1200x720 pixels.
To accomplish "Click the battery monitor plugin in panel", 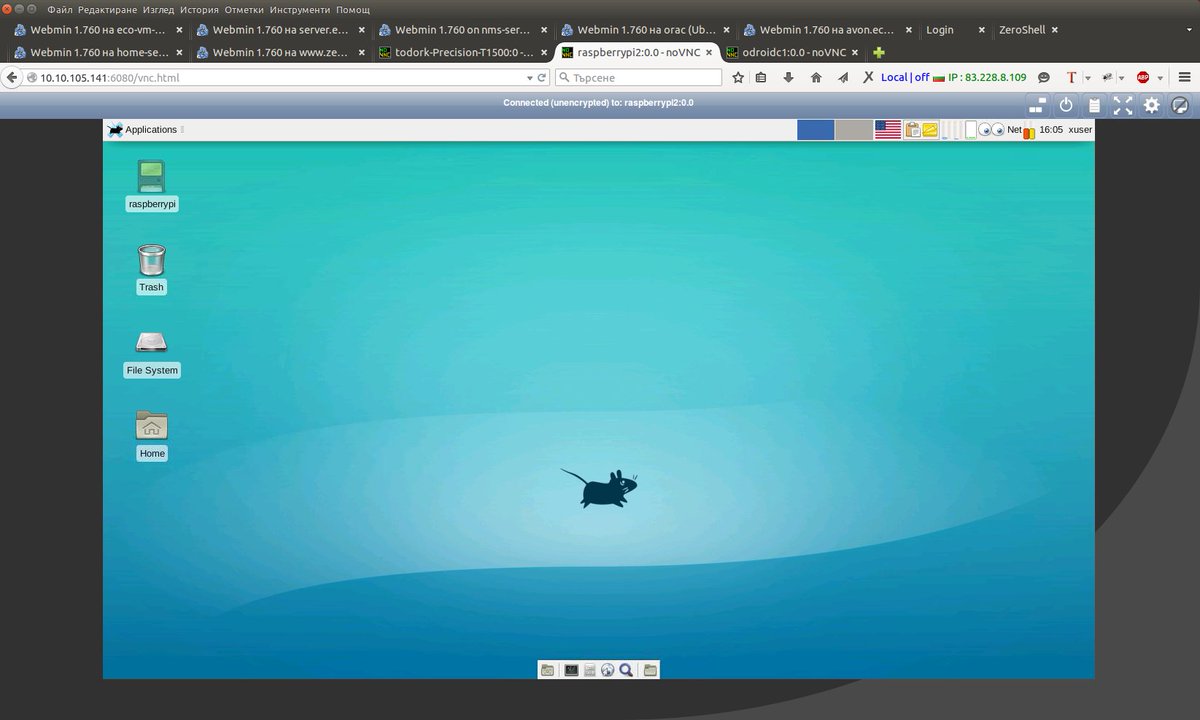I will pos(971,130).
